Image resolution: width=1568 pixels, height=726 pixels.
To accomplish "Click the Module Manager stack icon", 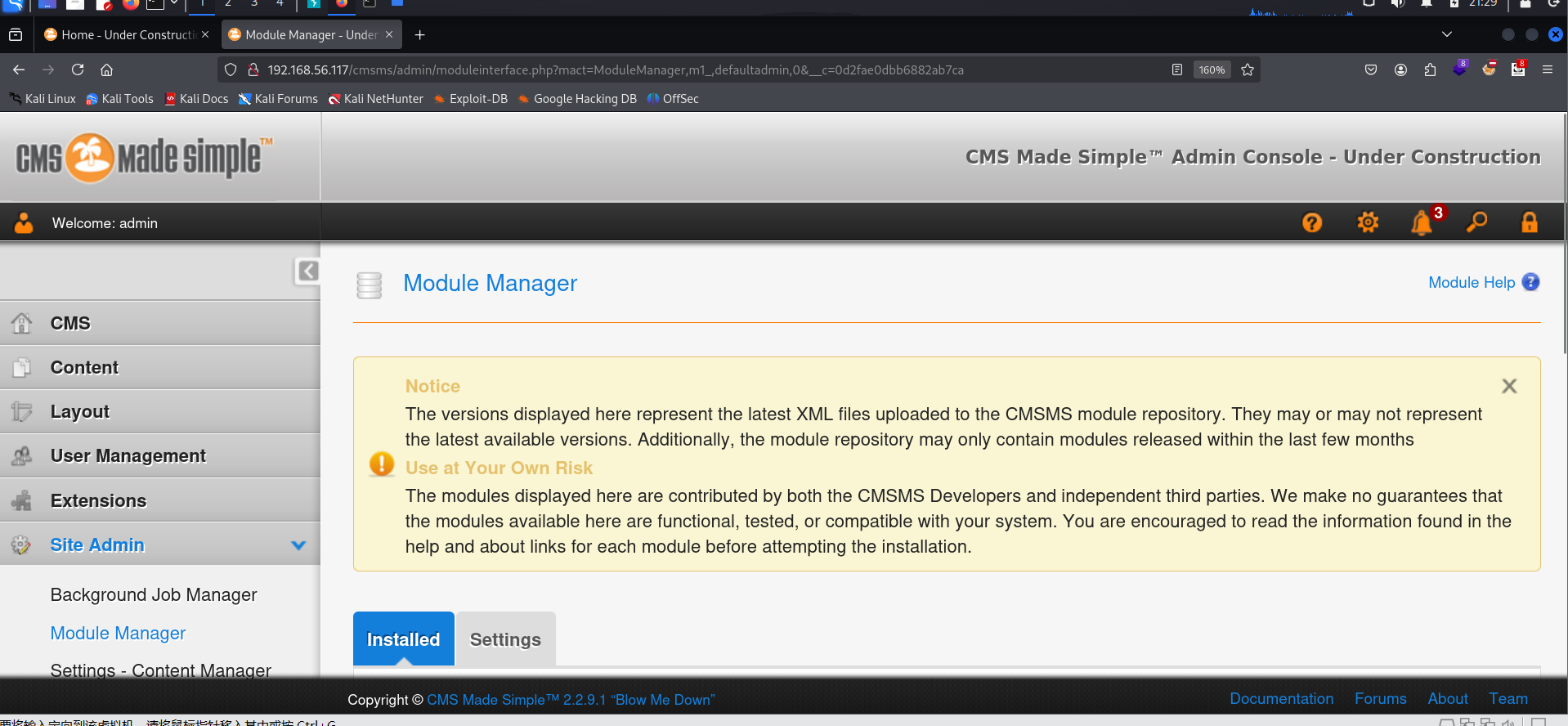I will pos(370,285).
